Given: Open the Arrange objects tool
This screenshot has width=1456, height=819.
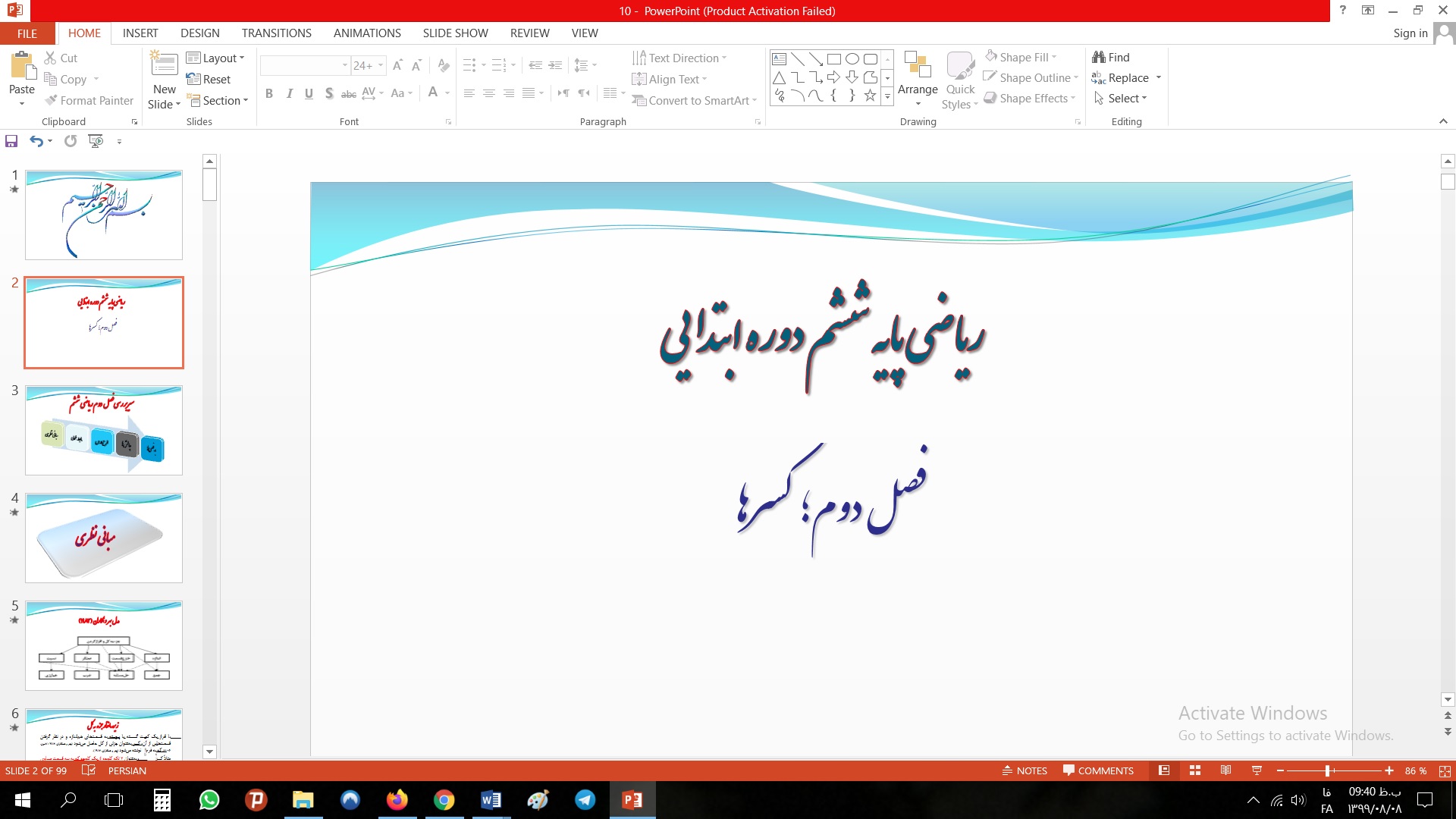Looking at the screenshot, I should [918, 76].
